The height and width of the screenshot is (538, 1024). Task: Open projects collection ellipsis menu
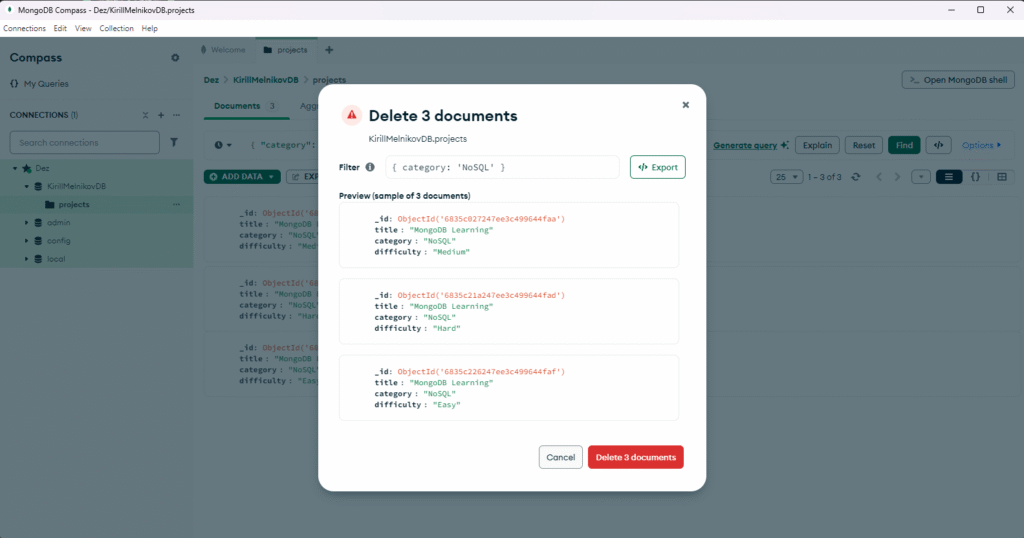click(176, 204)
